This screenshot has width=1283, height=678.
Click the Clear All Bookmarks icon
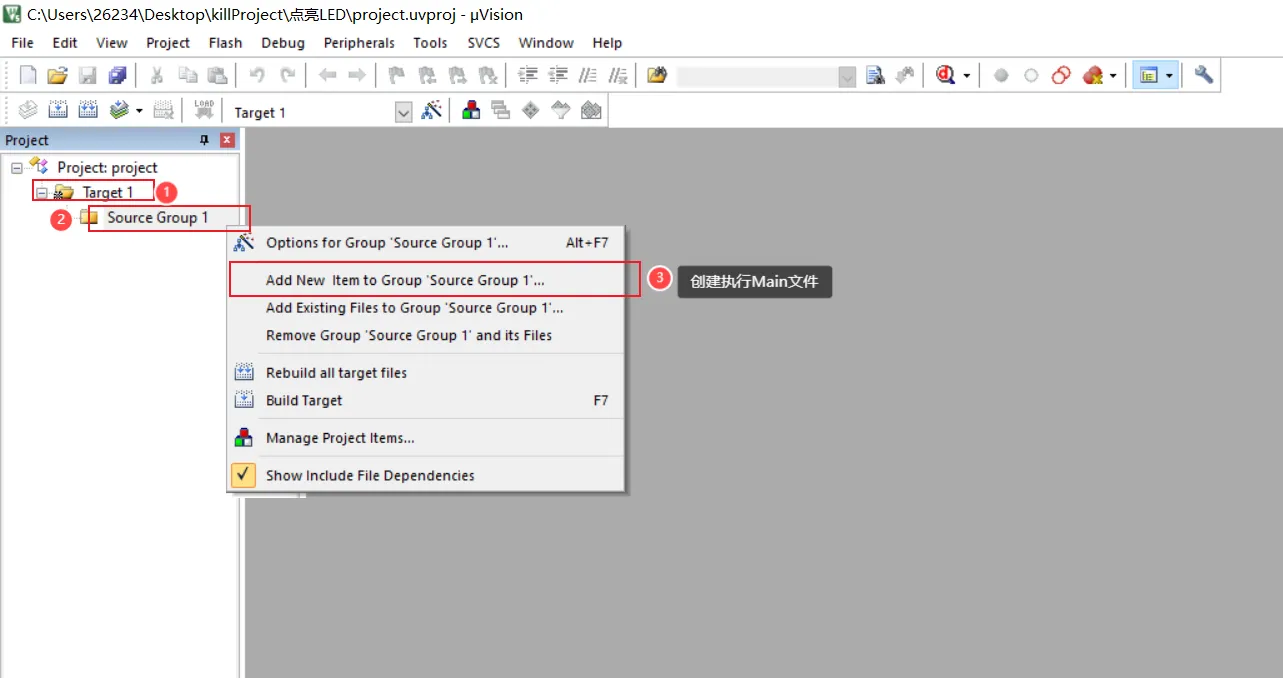(x=487, y=75)
